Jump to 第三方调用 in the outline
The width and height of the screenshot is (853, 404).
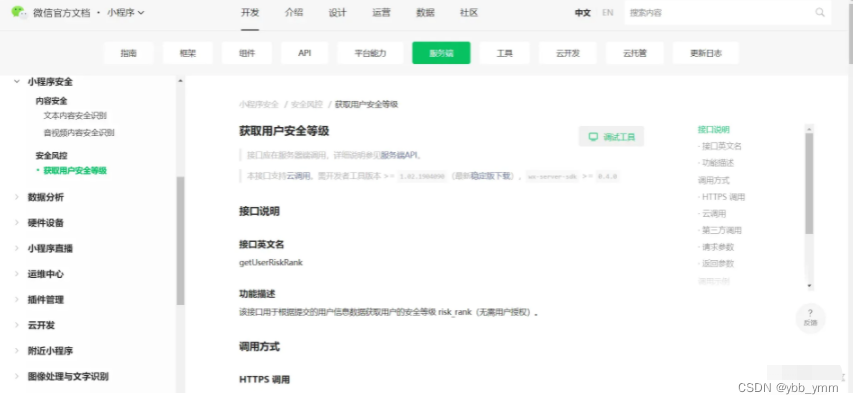pyautogui.click(x=721, y=231)
